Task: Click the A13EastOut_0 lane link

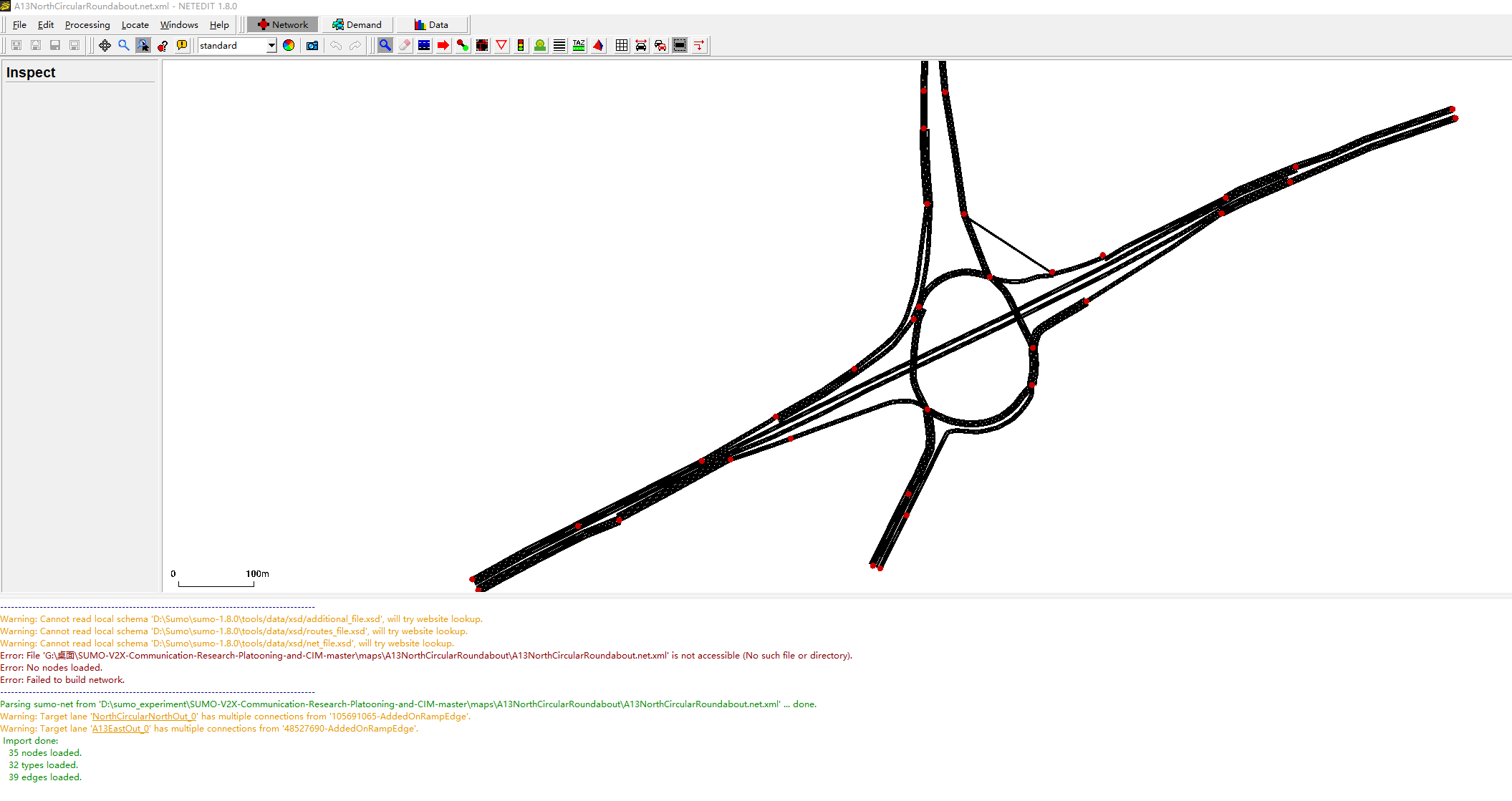Action: [x=120, y=729]
